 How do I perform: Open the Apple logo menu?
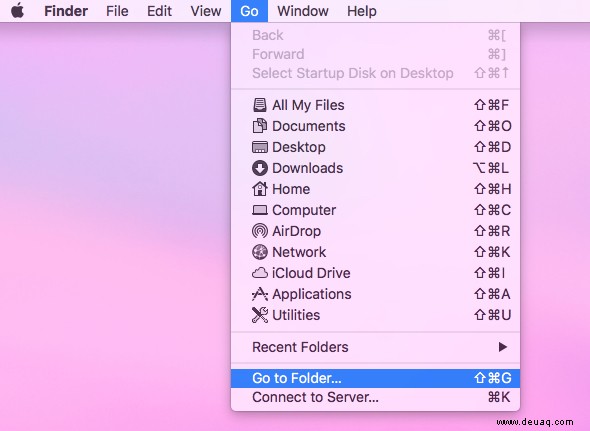pyautogui.click(x=17, y=11)
